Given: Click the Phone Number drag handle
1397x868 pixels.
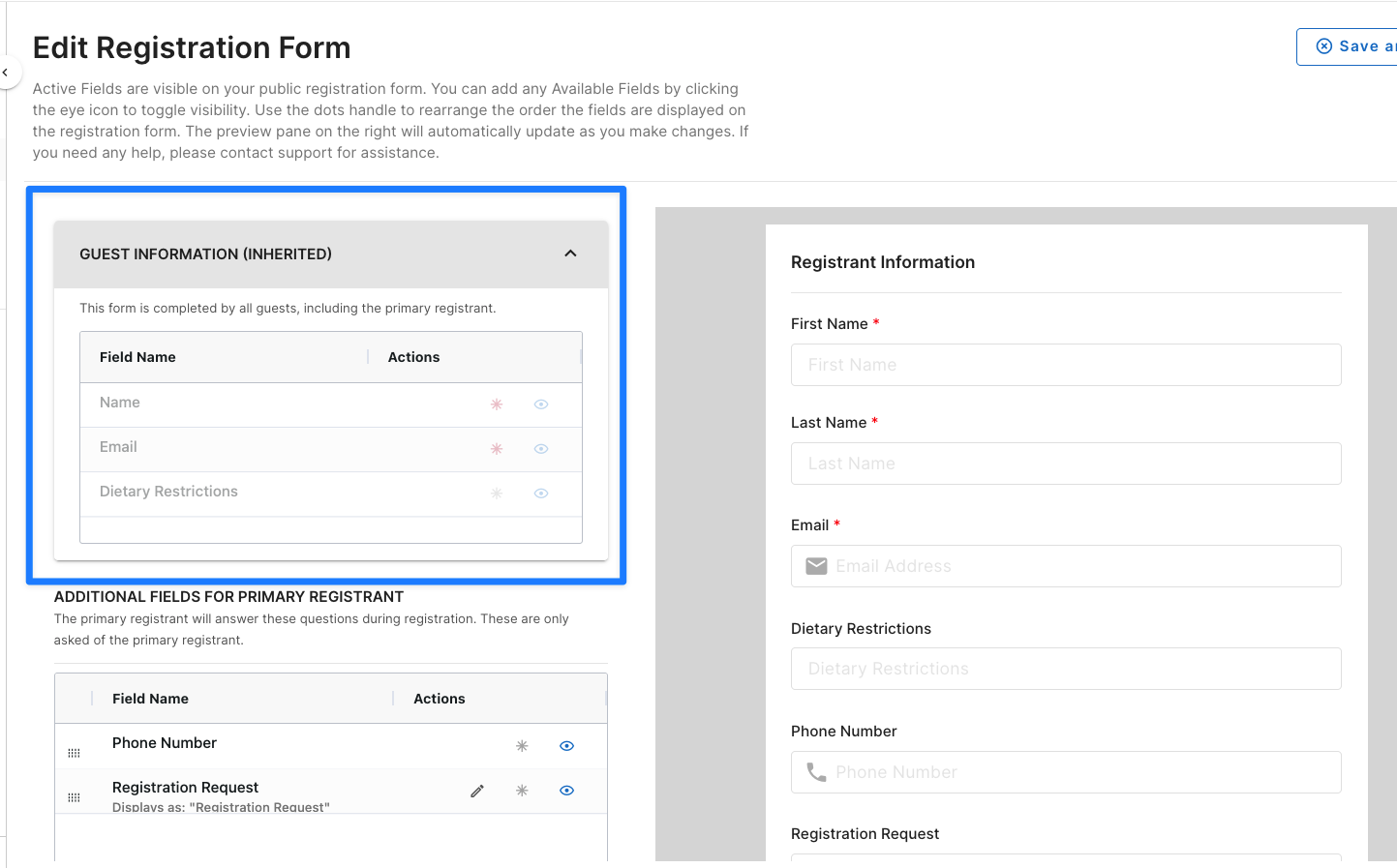Looking at the screenshot, I should (74, 753).
